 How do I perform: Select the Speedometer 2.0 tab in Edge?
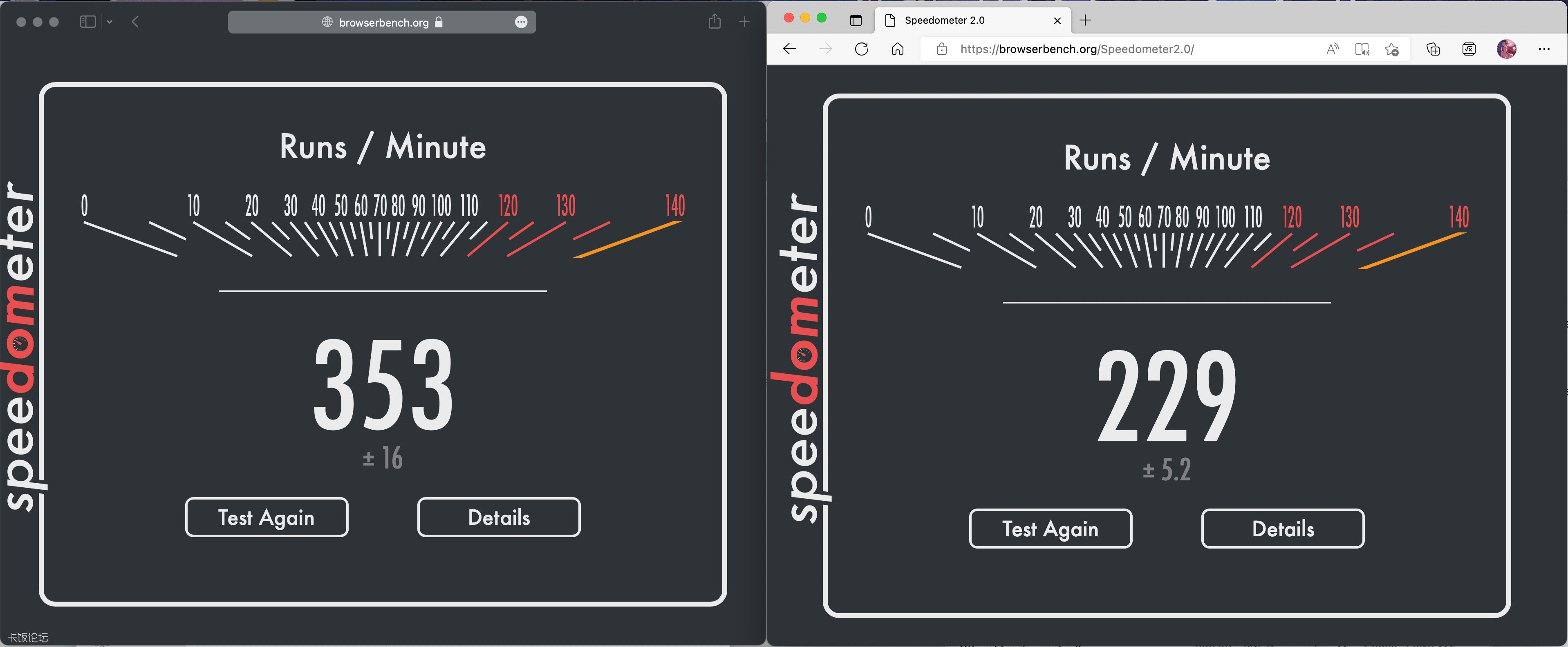click(973, 20)
